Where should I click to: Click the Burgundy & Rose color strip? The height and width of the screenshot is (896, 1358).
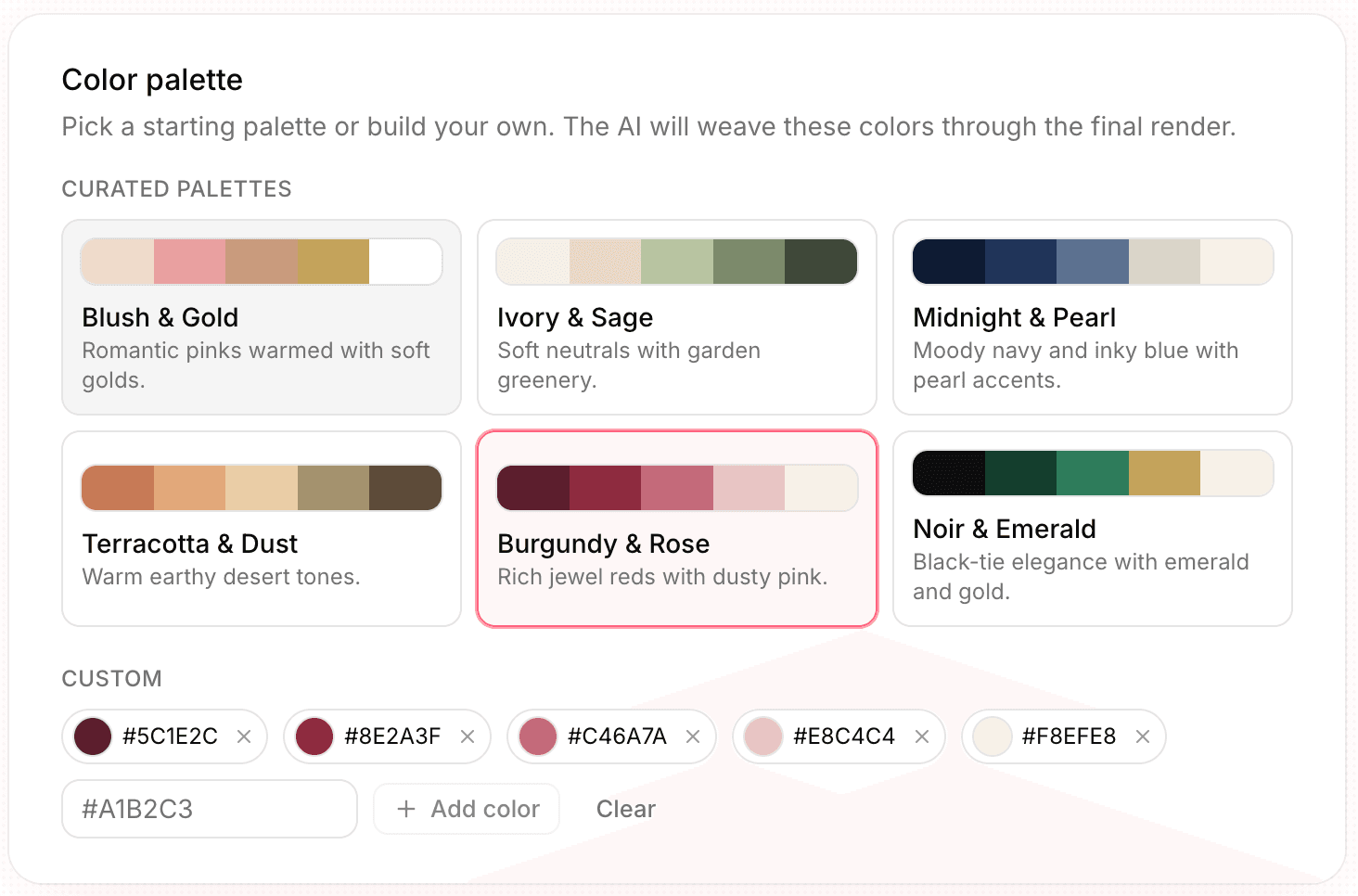click(677, 488)
